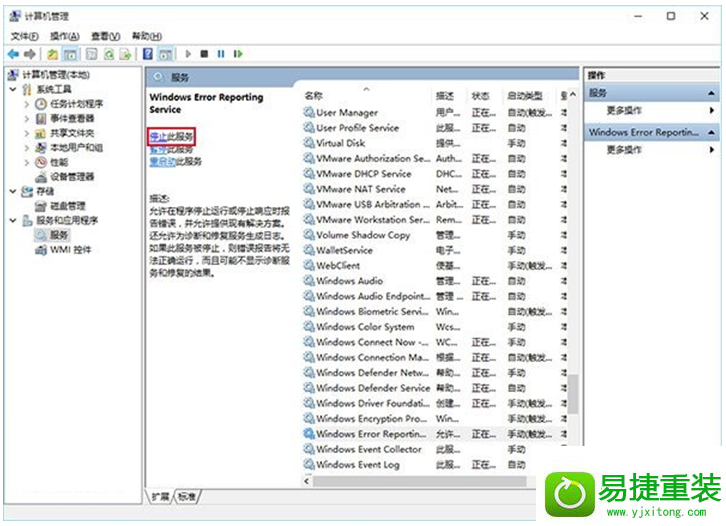Viewport: 726px width, 526px height.
Task: Sort by the 描述 column header
Action: [444, 96]
